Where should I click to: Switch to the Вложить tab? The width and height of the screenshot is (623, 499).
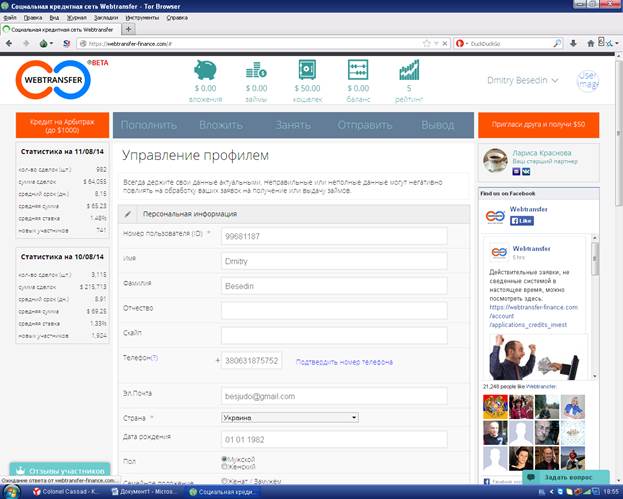pyautogui.click(x=221, y=125)
